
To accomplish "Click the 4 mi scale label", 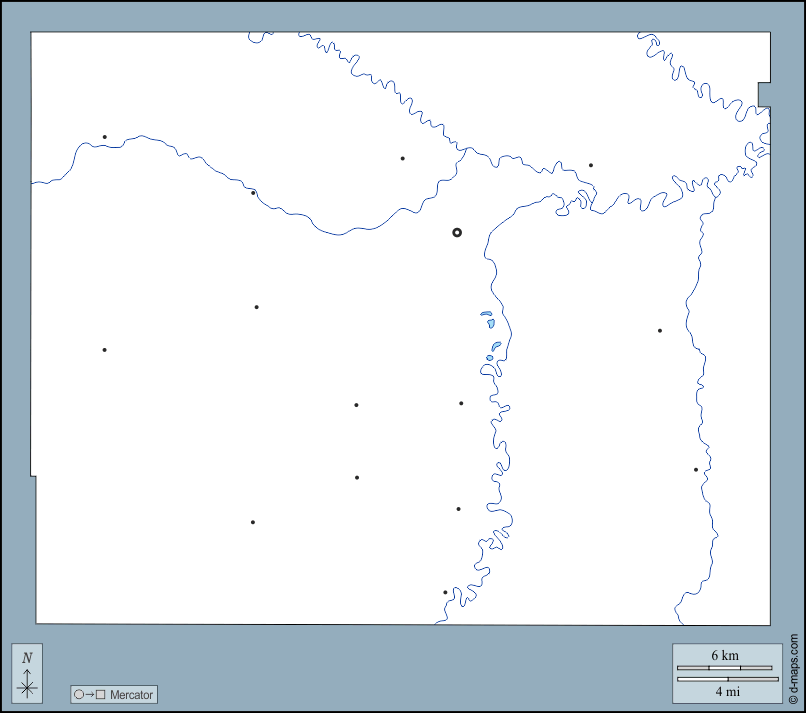I will point(725,691).
